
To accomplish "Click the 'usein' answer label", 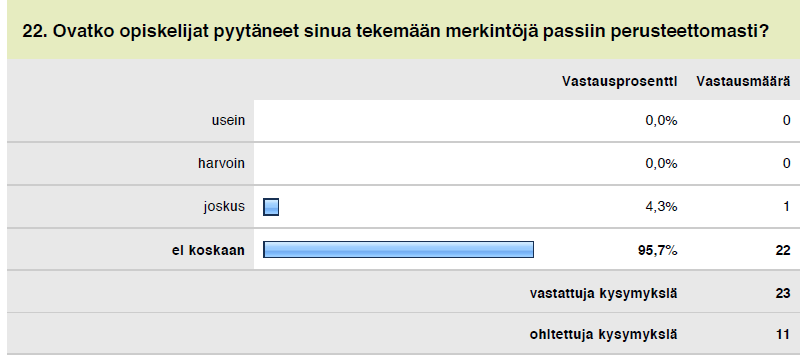I will tap(228, 120).
